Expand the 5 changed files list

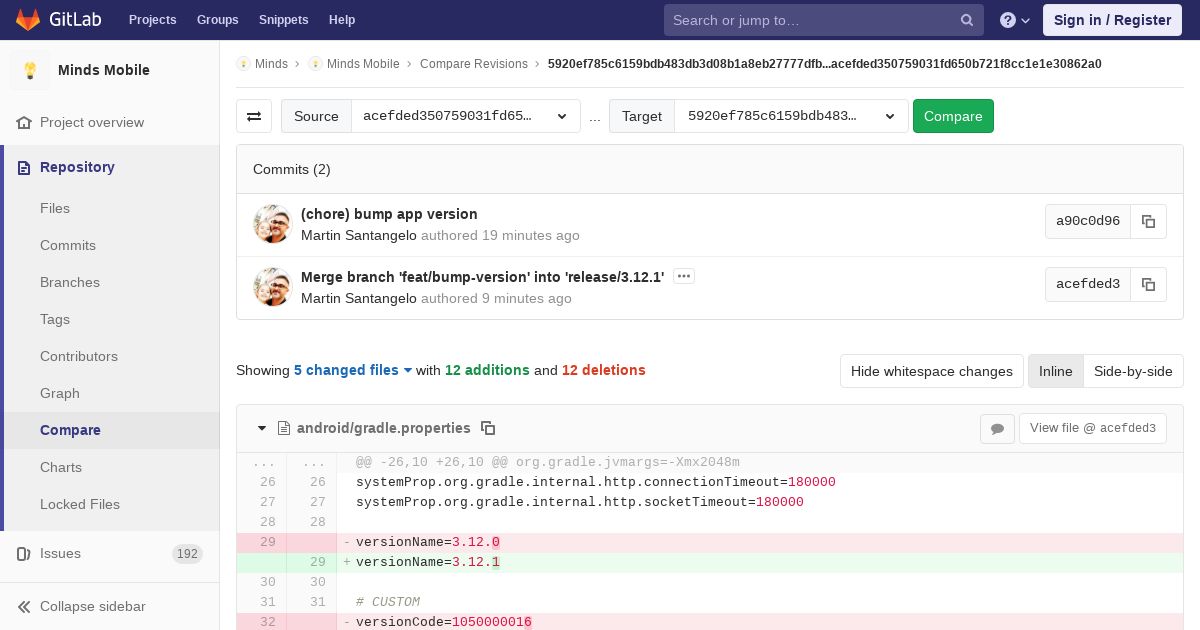(x=352, y=370)
